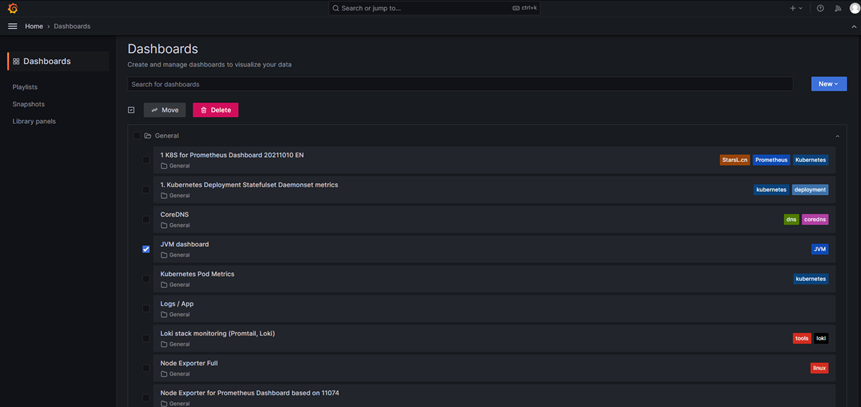
Task: Open 1 K8S for Prometheus Dashboard 20211010 EN
Action: pyautogui.click(x=232, y=155)
